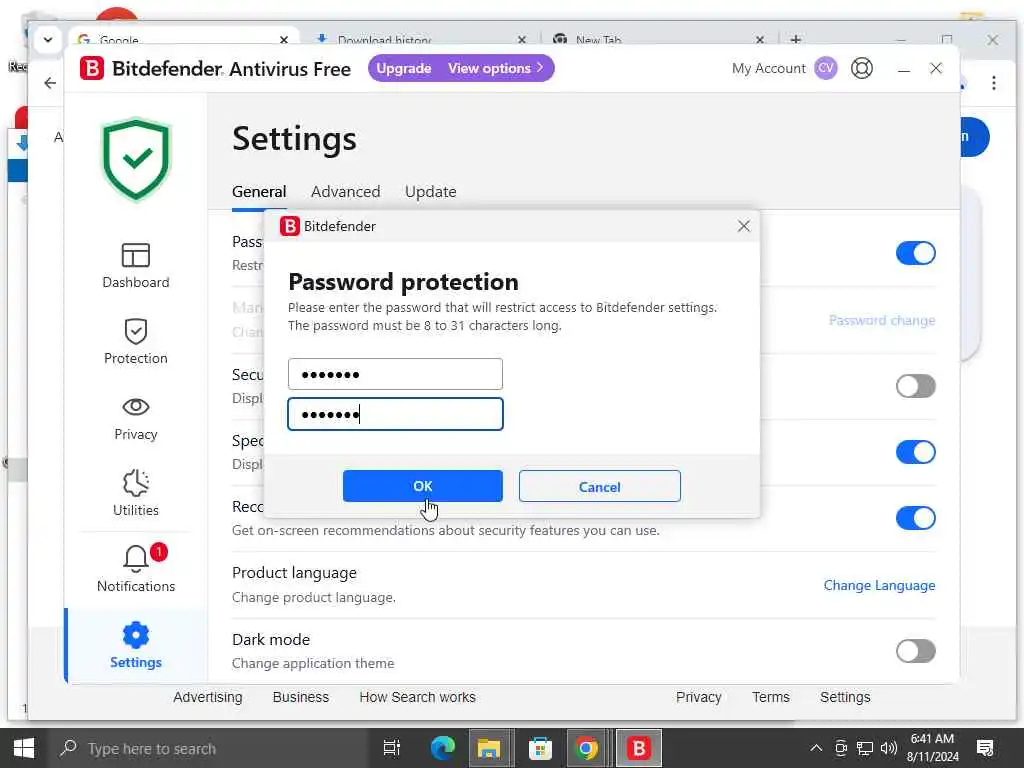Turn off the Password protection toggle

(x=916, y=253)
